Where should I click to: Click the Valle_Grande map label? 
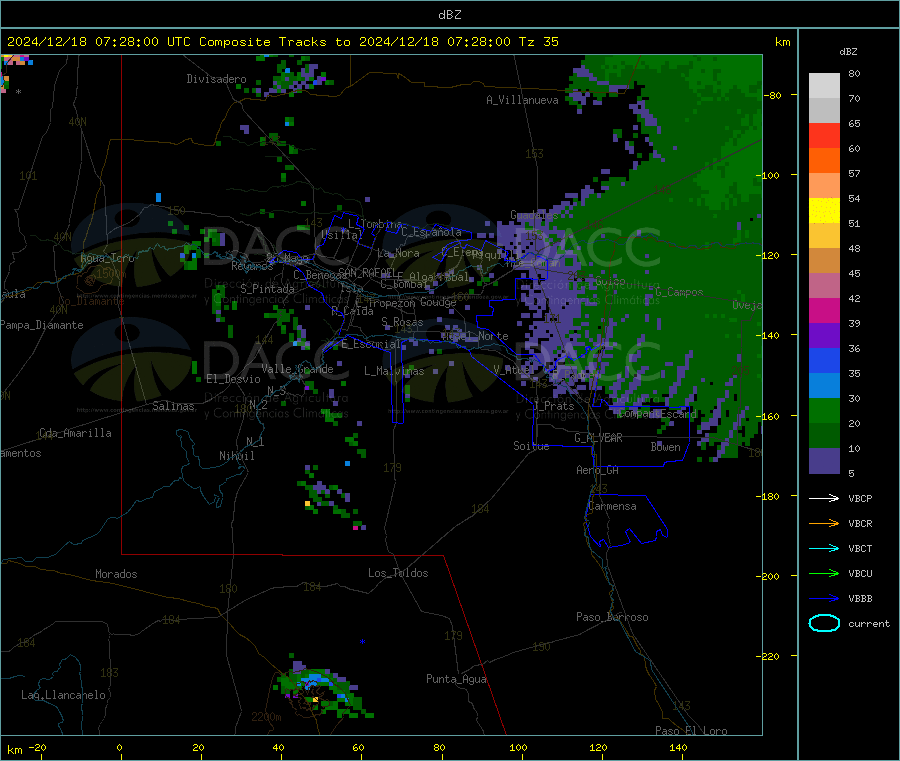pyautogui.click(x=297, y=369)
